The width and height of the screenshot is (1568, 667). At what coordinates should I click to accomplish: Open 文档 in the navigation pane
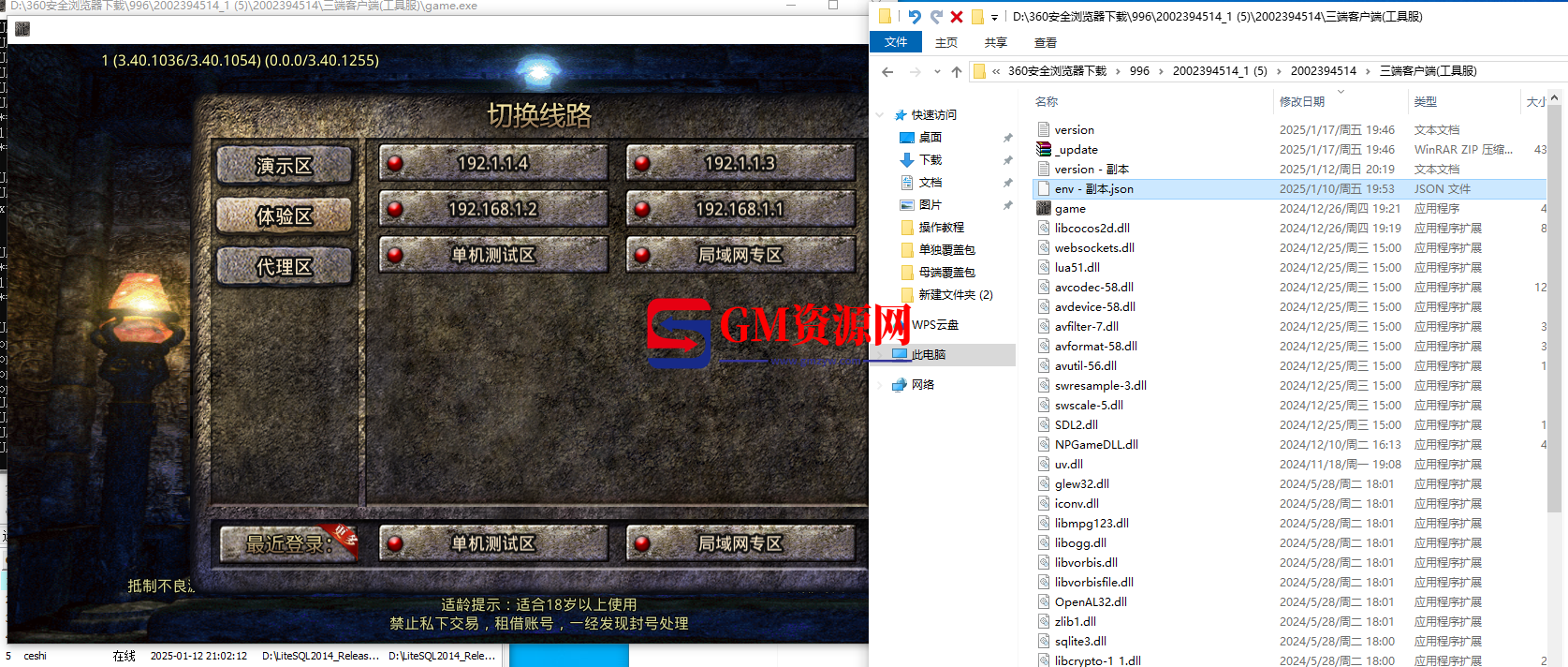pos(930,183)
